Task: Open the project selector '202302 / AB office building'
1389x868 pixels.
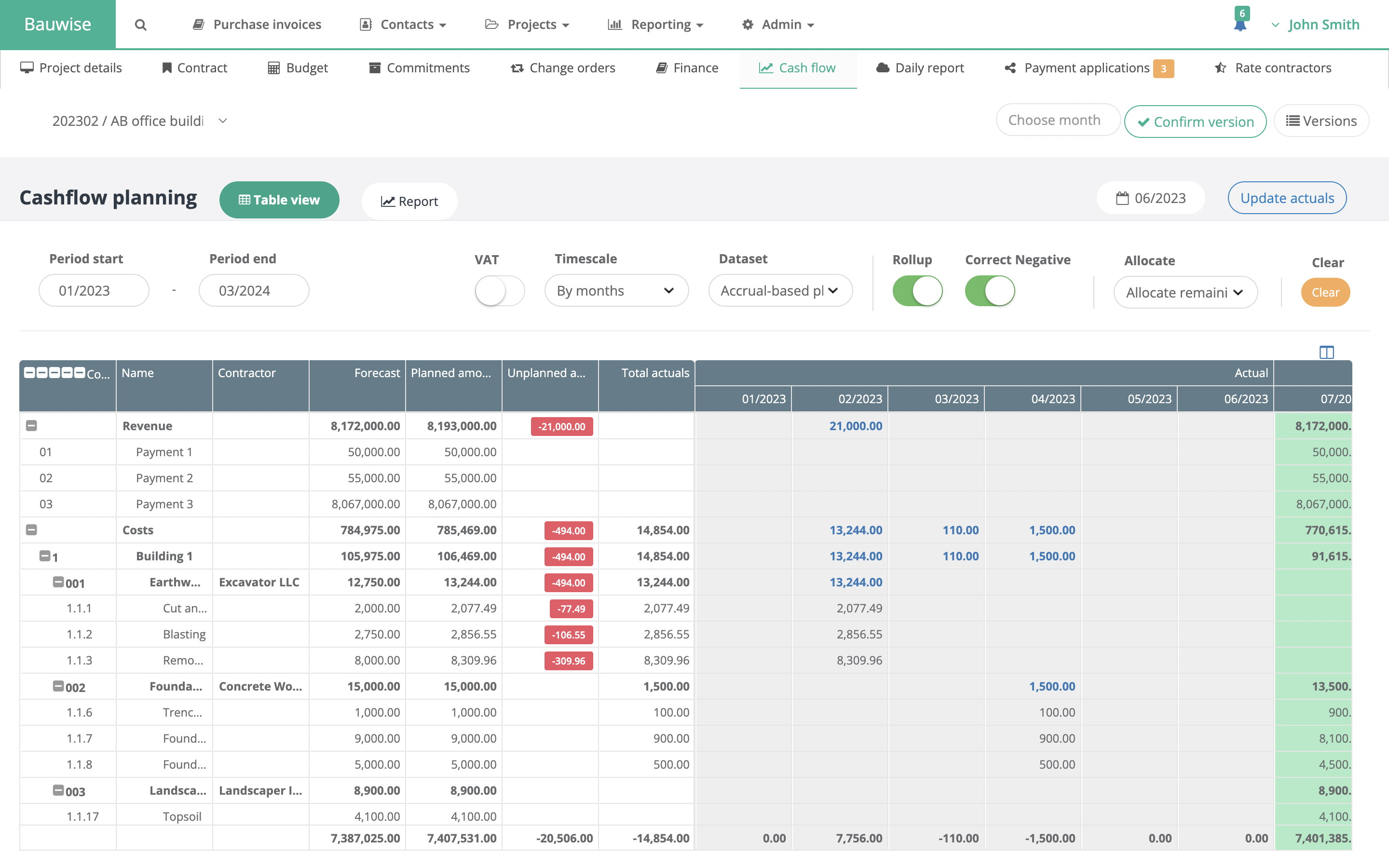Action: pos(139,121)
